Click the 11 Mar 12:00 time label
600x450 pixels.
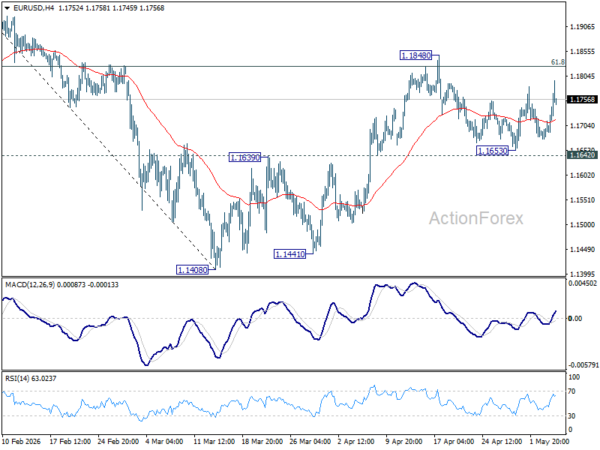214,442
